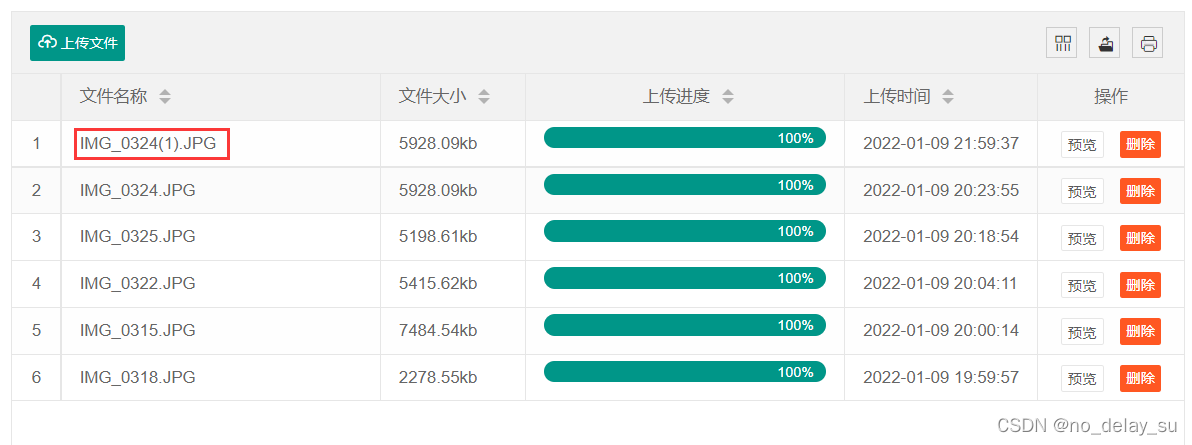Click the 文件大小 column header

tap(453, 97)
